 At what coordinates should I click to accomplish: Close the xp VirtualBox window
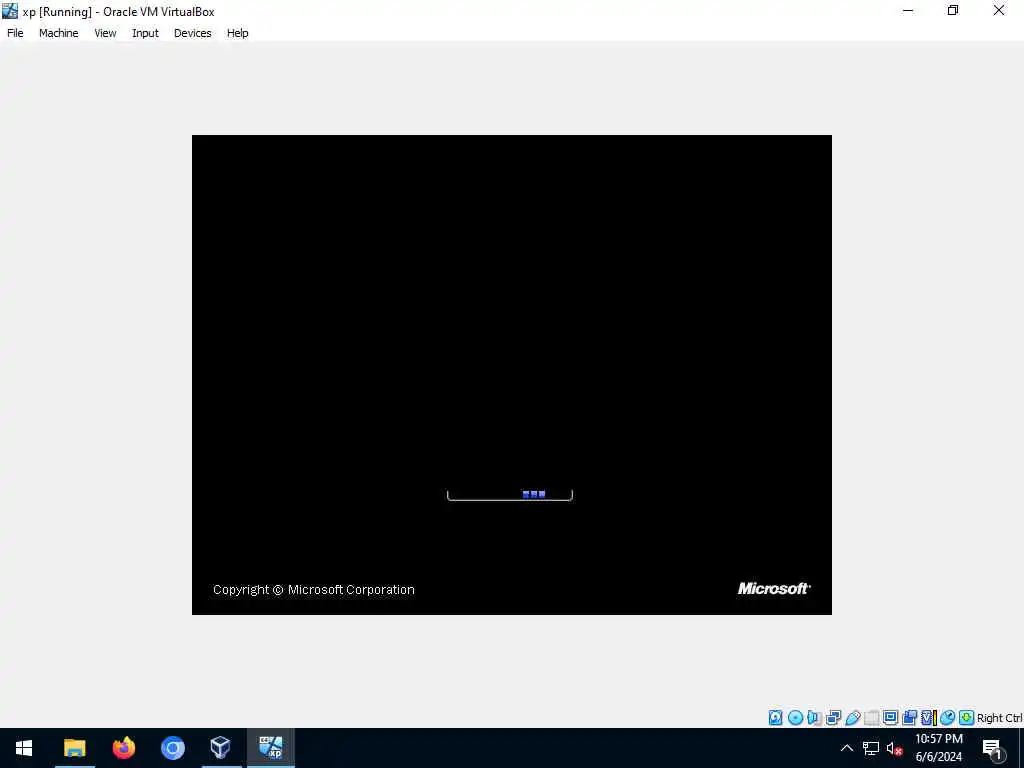point(999,11)
